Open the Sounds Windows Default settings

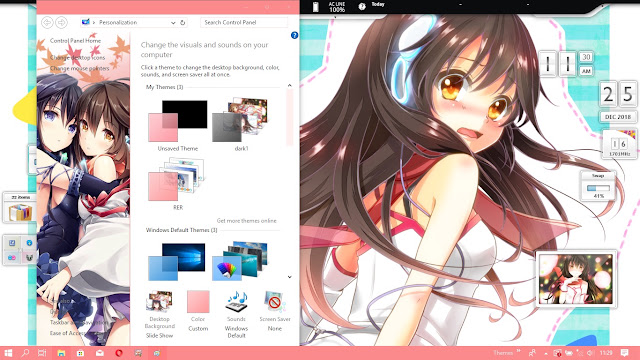[x=236, y=314]
